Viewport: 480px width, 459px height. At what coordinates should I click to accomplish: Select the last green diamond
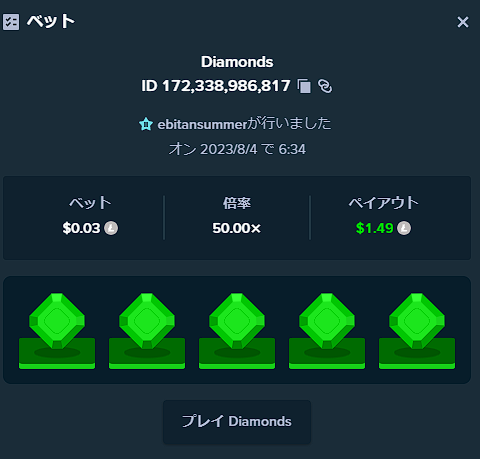(417, 331)
